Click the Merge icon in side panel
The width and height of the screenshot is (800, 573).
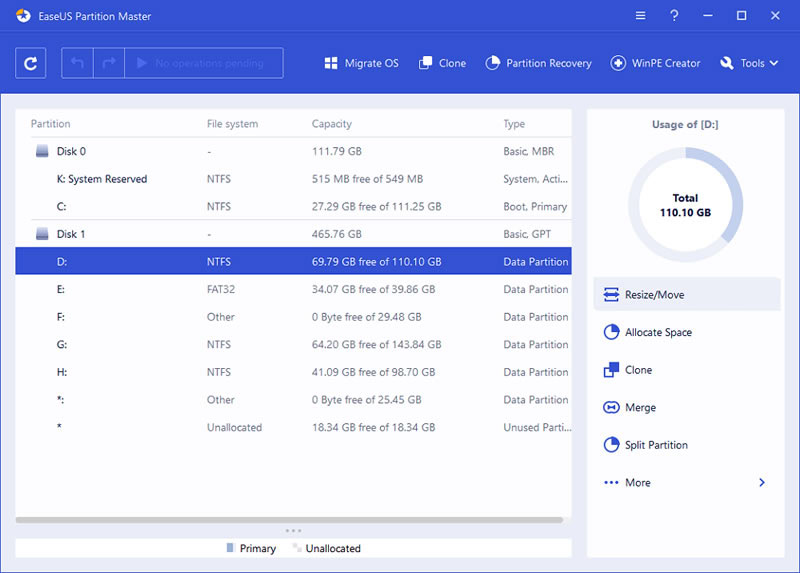[x=611, y=407]
